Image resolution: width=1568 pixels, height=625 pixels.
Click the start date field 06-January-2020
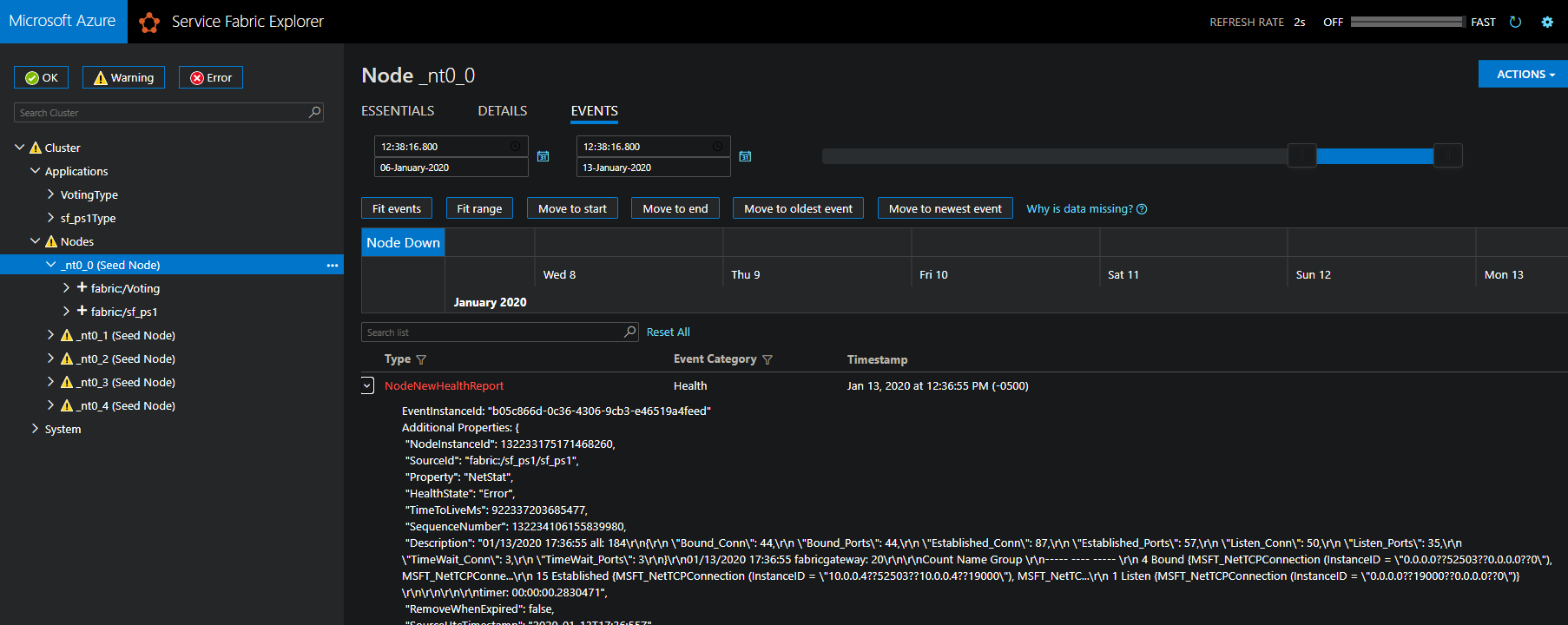point(451,167)
